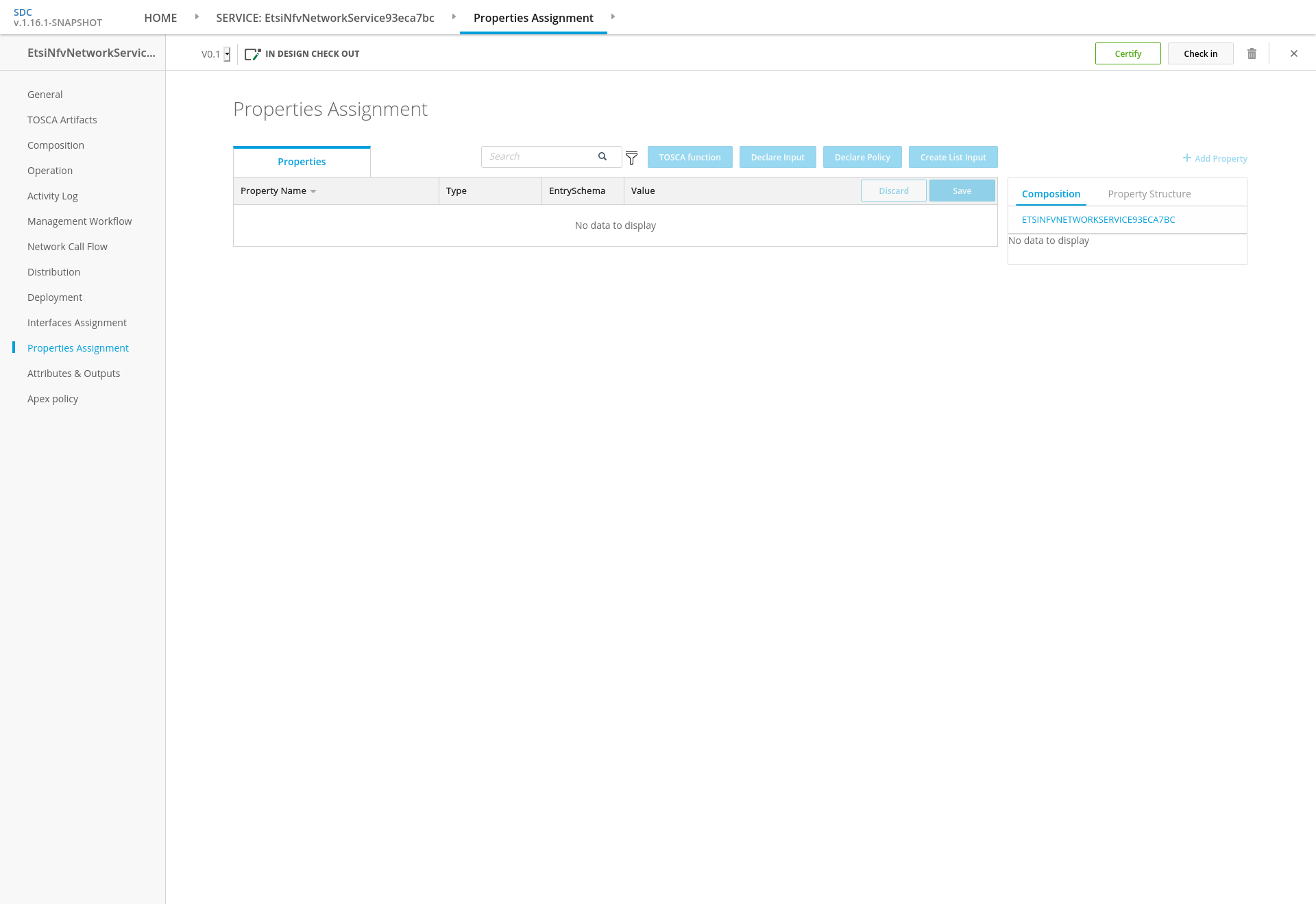This screenshot has height=904, width=1316.
Task: Expand the breadcrumb arrow after HOME
Action: pos(197,16)
